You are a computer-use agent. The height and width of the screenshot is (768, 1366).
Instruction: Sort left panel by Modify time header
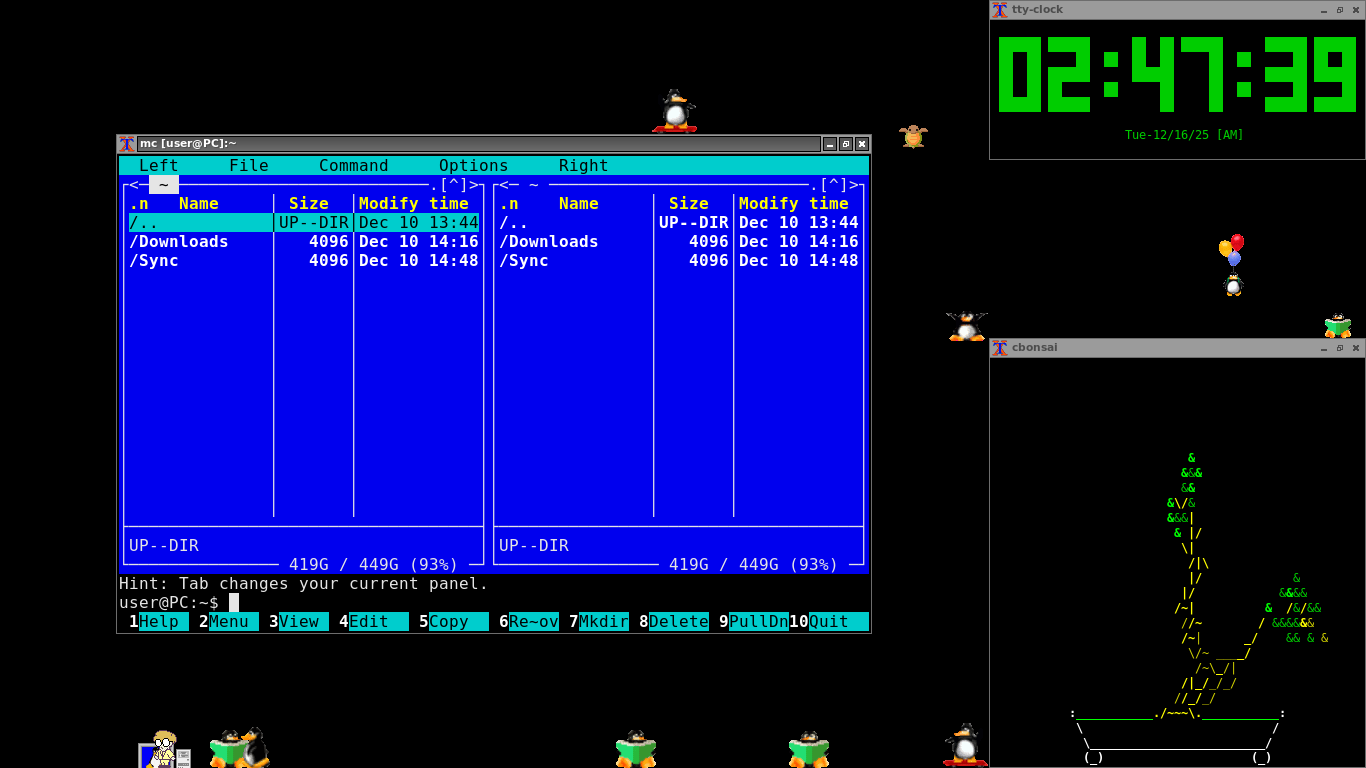(414, 204)
